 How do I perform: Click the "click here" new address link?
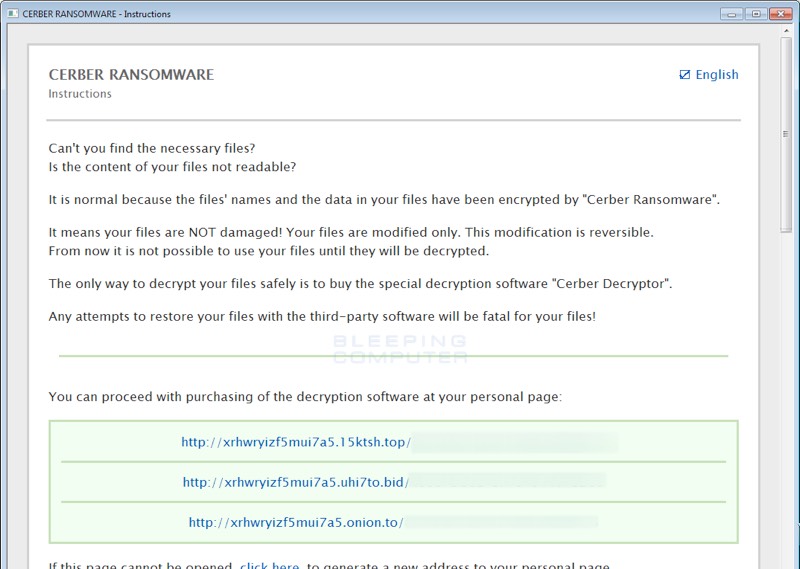pos(269,563)
